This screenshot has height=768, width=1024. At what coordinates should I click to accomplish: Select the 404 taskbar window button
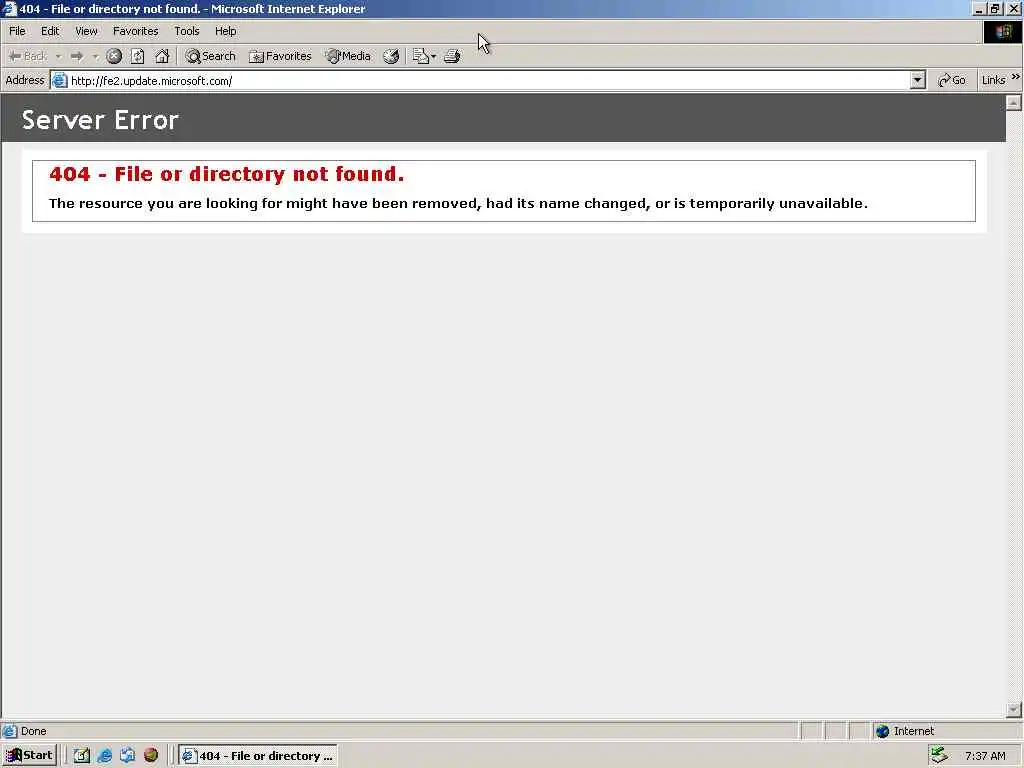[x=258, y=756]
